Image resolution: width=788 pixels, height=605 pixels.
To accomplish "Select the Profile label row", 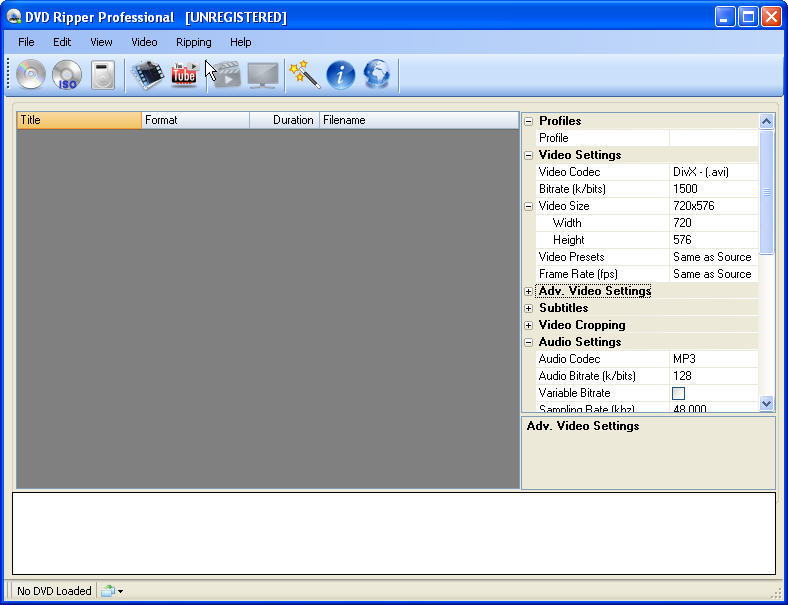I will tap(554, 138).
